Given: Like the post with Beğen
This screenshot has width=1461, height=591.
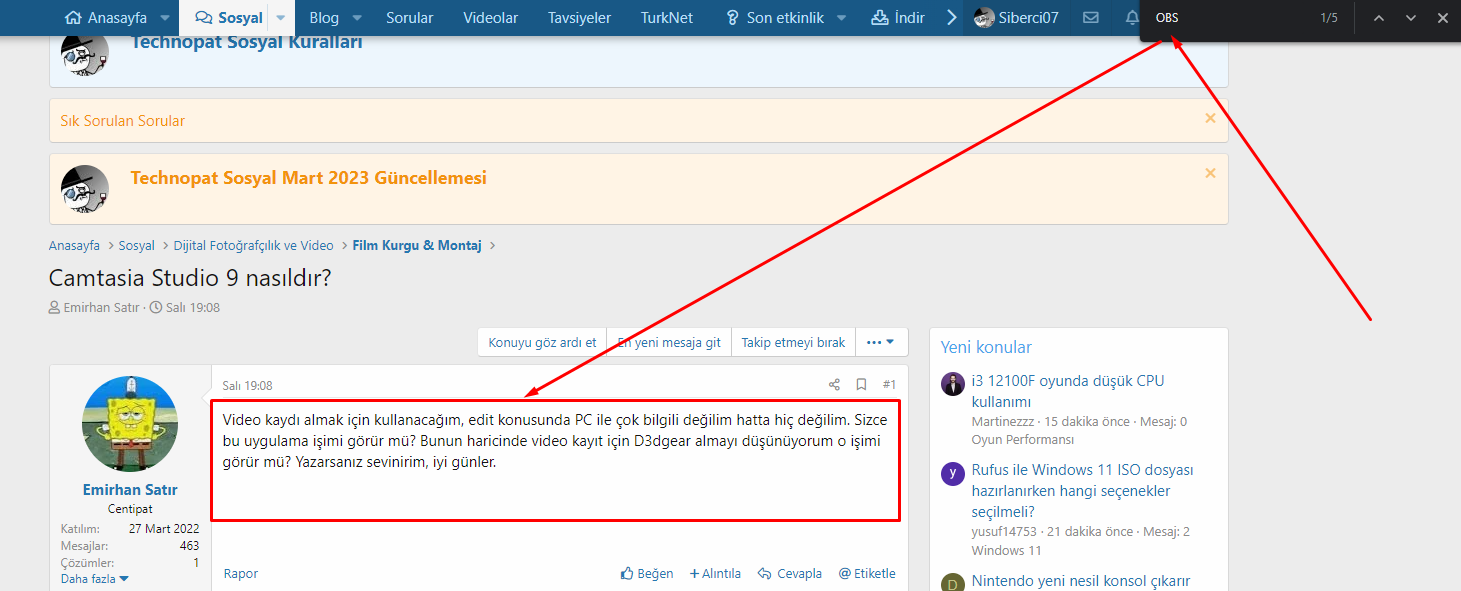Looking at the screenshot, I should pos(647,574).
